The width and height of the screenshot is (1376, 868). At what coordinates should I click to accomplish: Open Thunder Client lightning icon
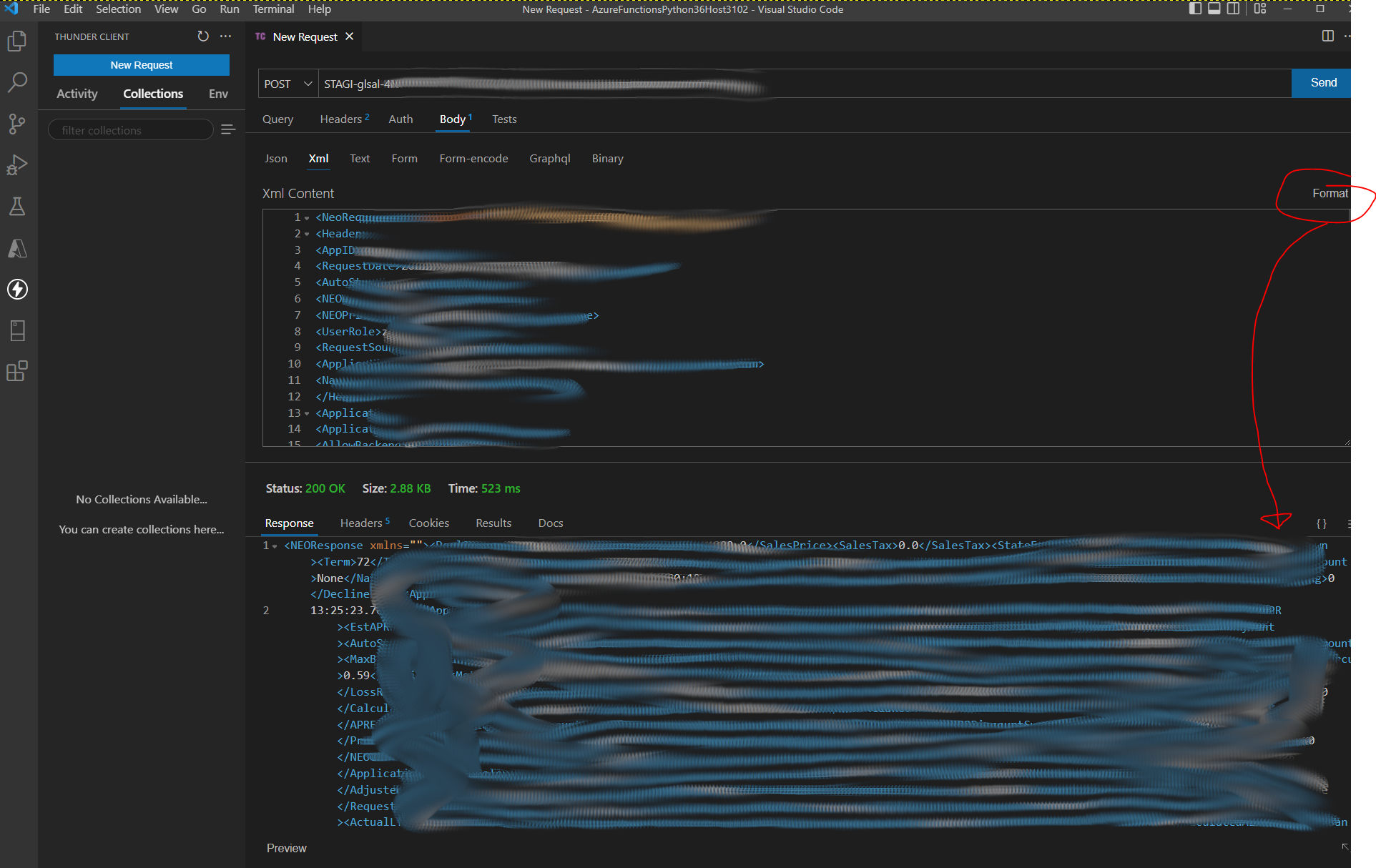[x=17, y=289]
